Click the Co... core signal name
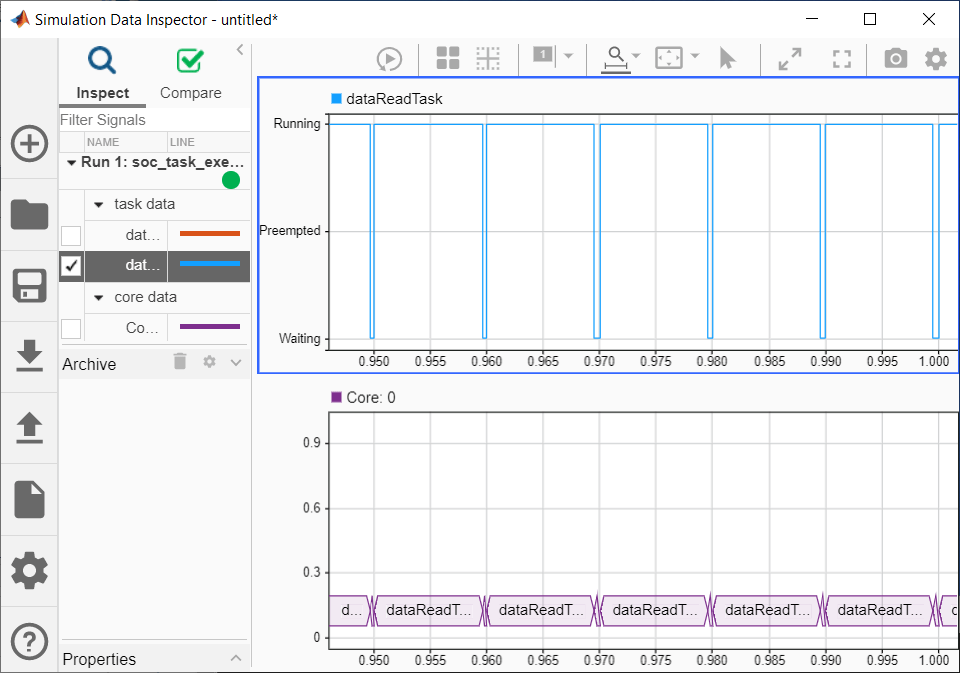Image resolution: width=960 pixels, height=673 pixels. tap(143, 328)
